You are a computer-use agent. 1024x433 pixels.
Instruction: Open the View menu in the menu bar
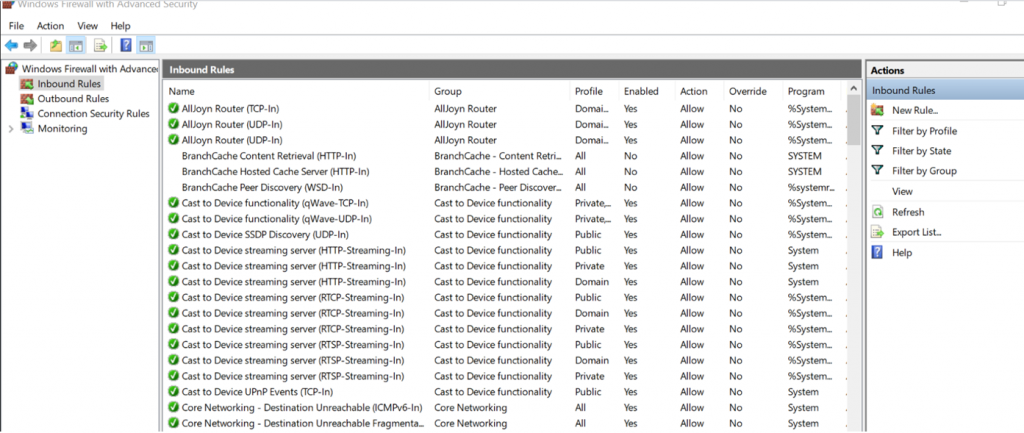click(88, 26)
